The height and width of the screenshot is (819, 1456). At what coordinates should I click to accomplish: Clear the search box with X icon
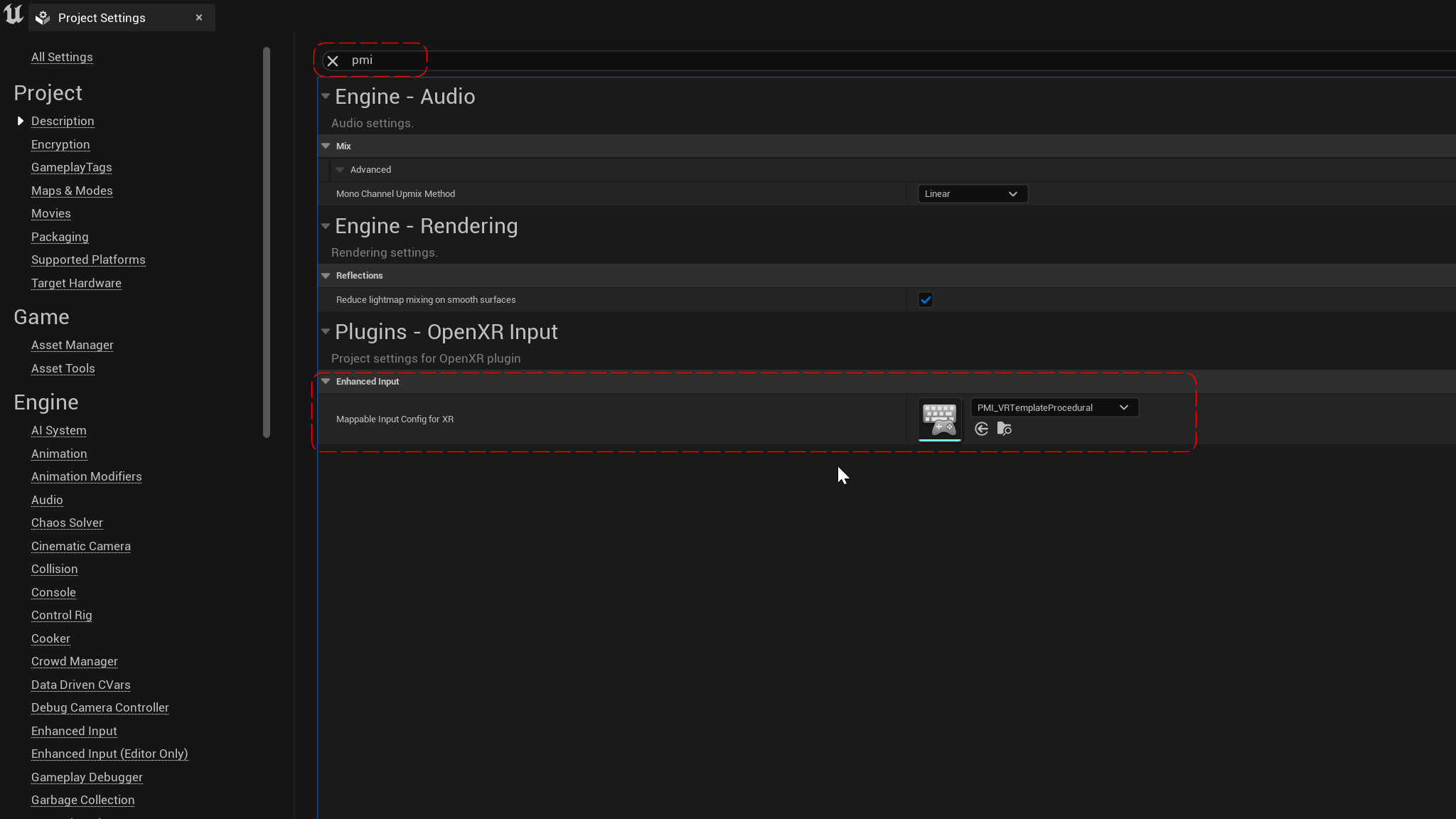click(333, 61)
